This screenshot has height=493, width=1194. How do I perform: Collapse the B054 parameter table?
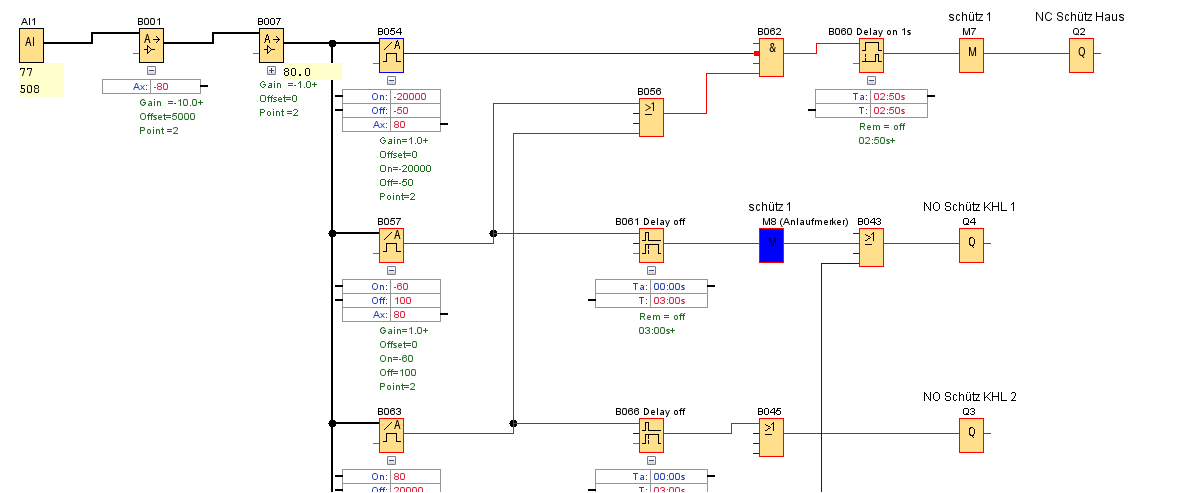[391, 81]
